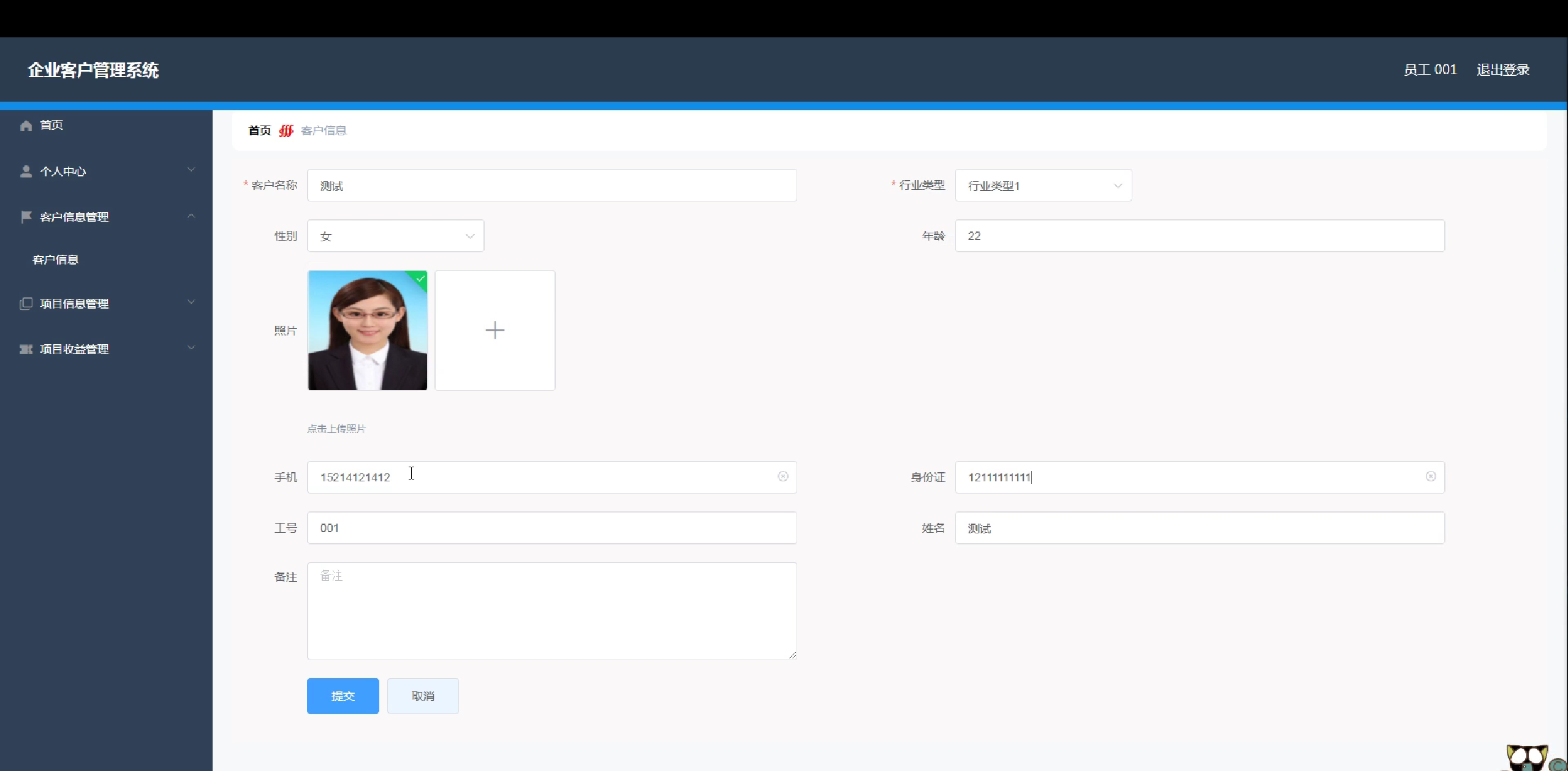Expand the 项目收益管理 menu chevron
Screen dimensions: 1568x771
point(191,348)
